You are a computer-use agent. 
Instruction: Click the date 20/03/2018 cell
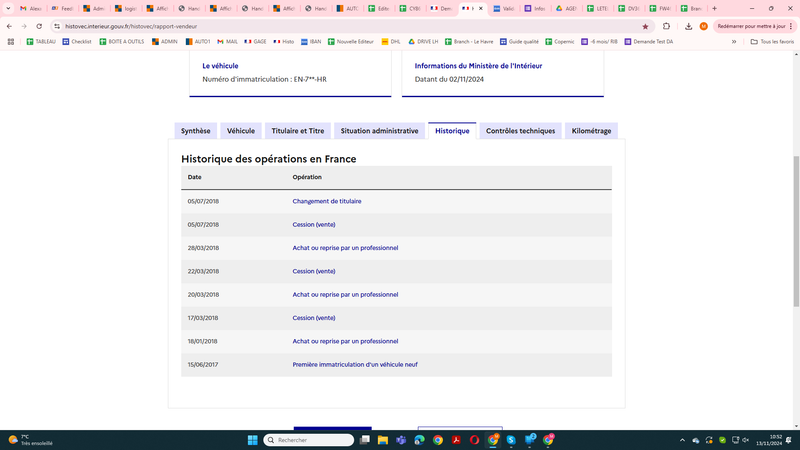[x=203, y=294]
